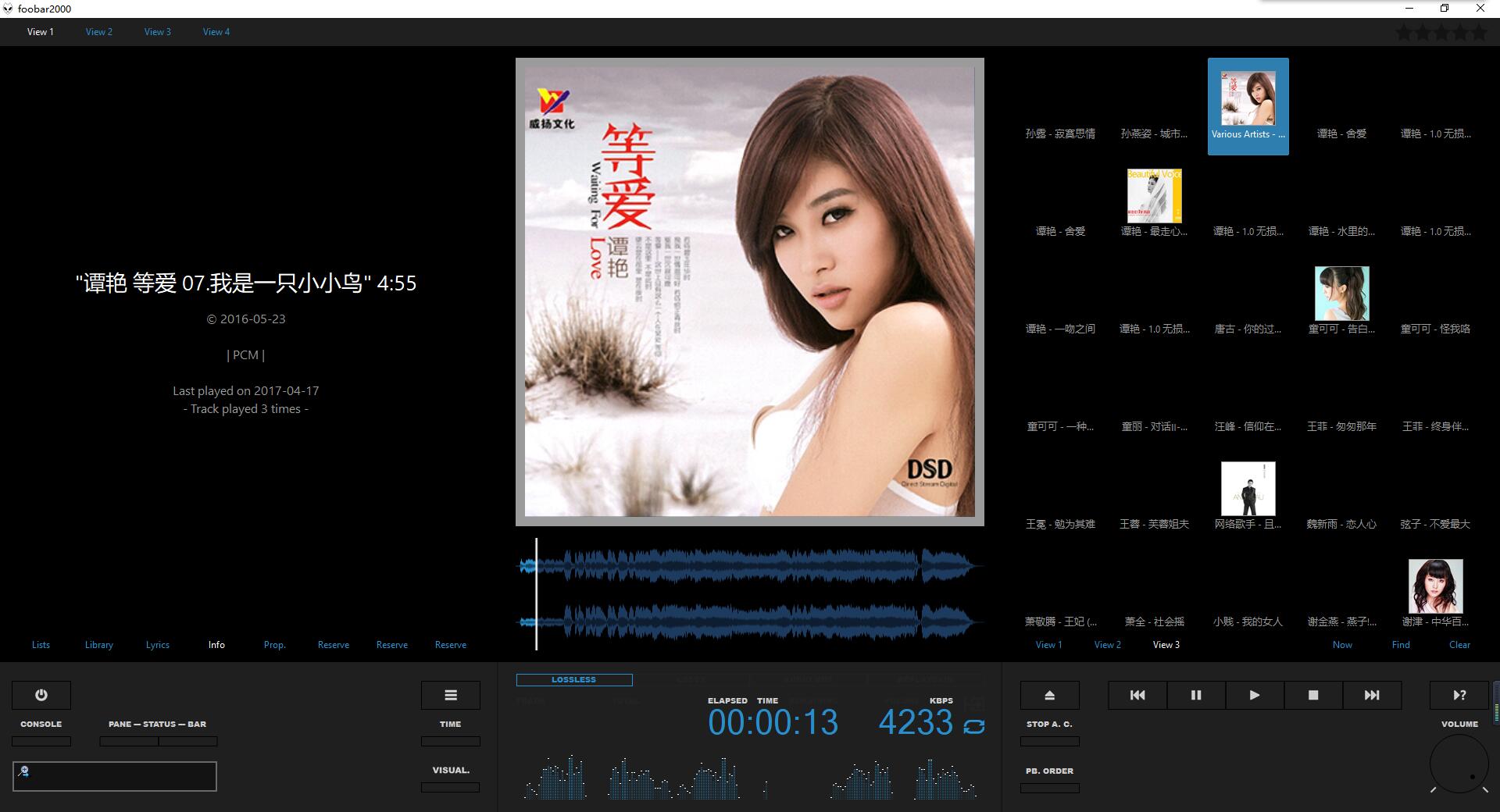Select the album entry 小贱 - 我的女人

[1248, 621]
